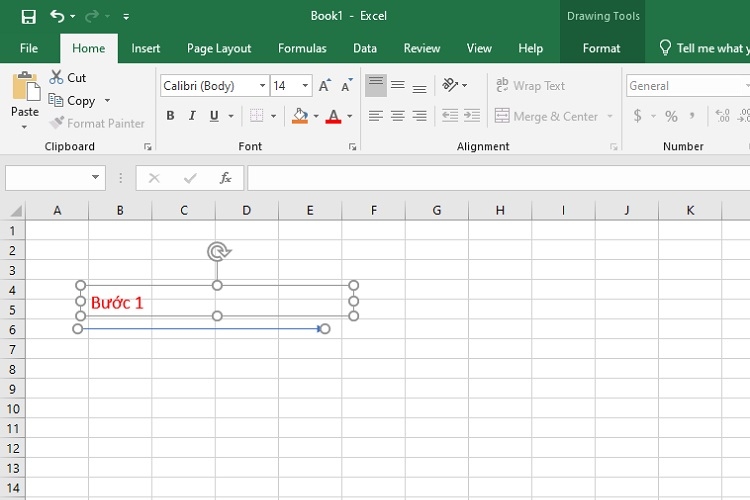Apply Comma Style format

pyautogui.click(x=692, y=116)
